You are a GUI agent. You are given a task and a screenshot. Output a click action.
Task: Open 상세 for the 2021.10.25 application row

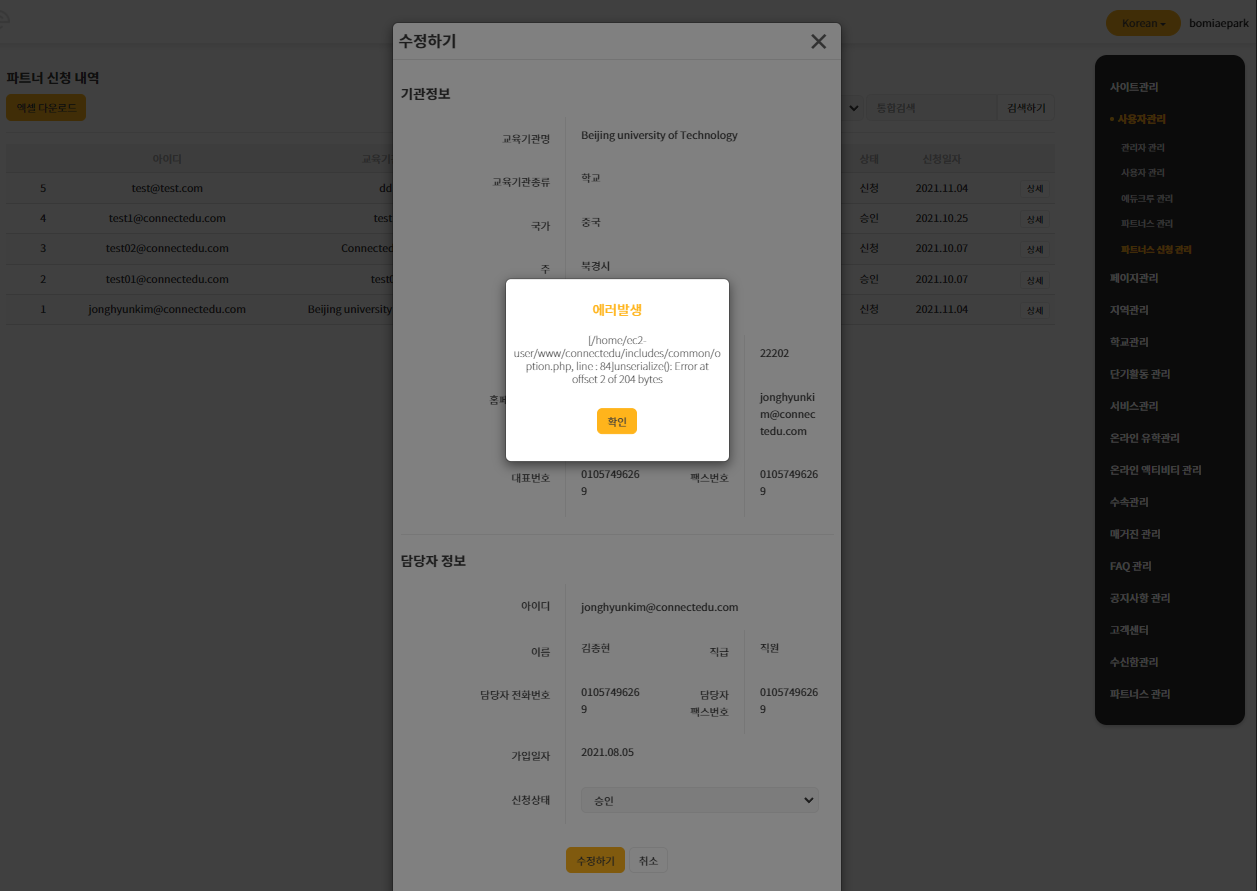click(1035, 219)
